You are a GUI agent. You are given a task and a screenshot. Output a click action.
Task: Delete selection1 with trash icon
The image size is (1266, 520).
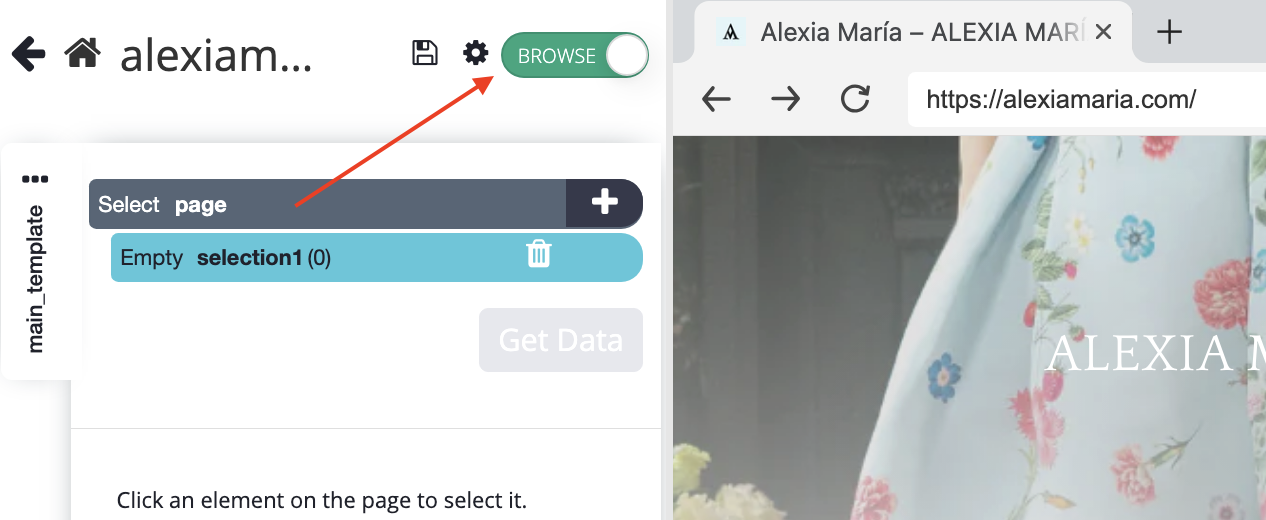(x=538, y=254)
